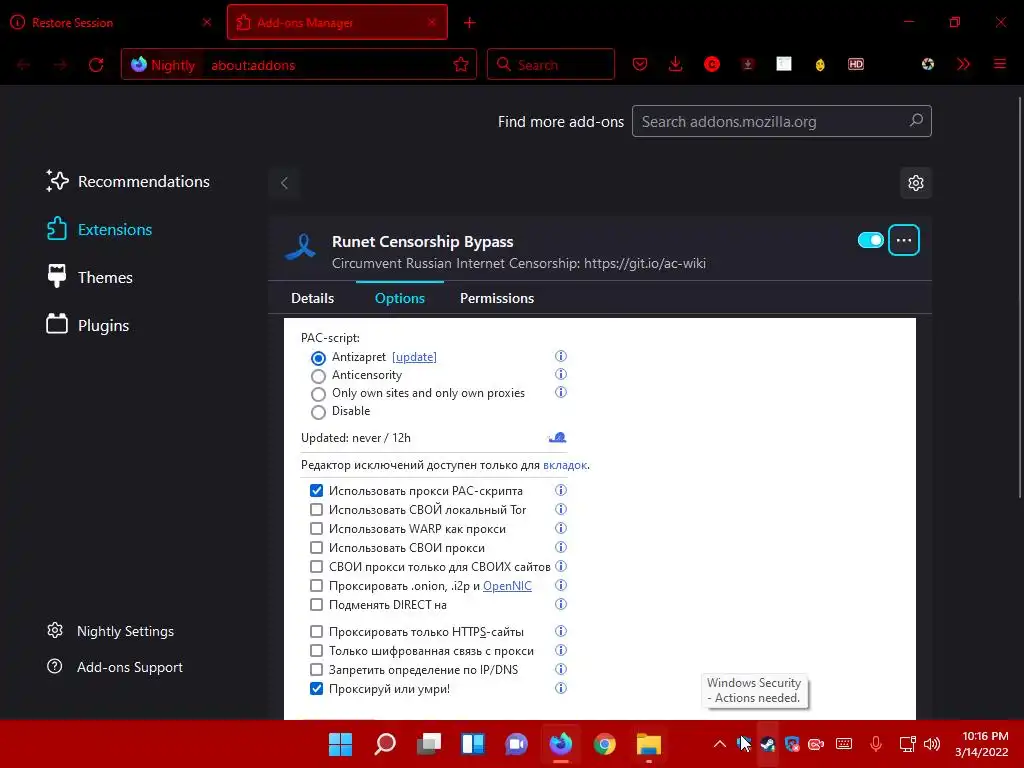This screenshot has width=1024, height=768.
Task: Click the HD extension icon
Action: pyautogui.click(x=856, y=64)
